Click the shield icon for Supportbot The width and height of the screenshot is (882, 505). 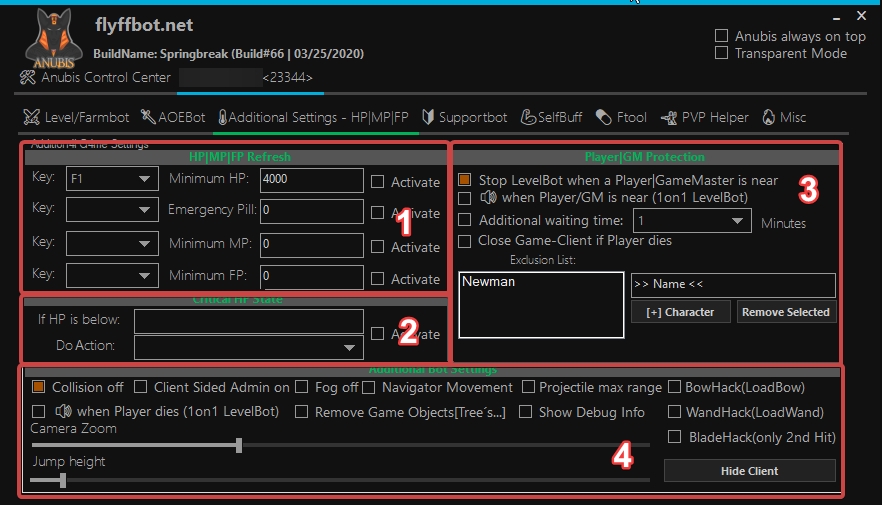(428, 117)
